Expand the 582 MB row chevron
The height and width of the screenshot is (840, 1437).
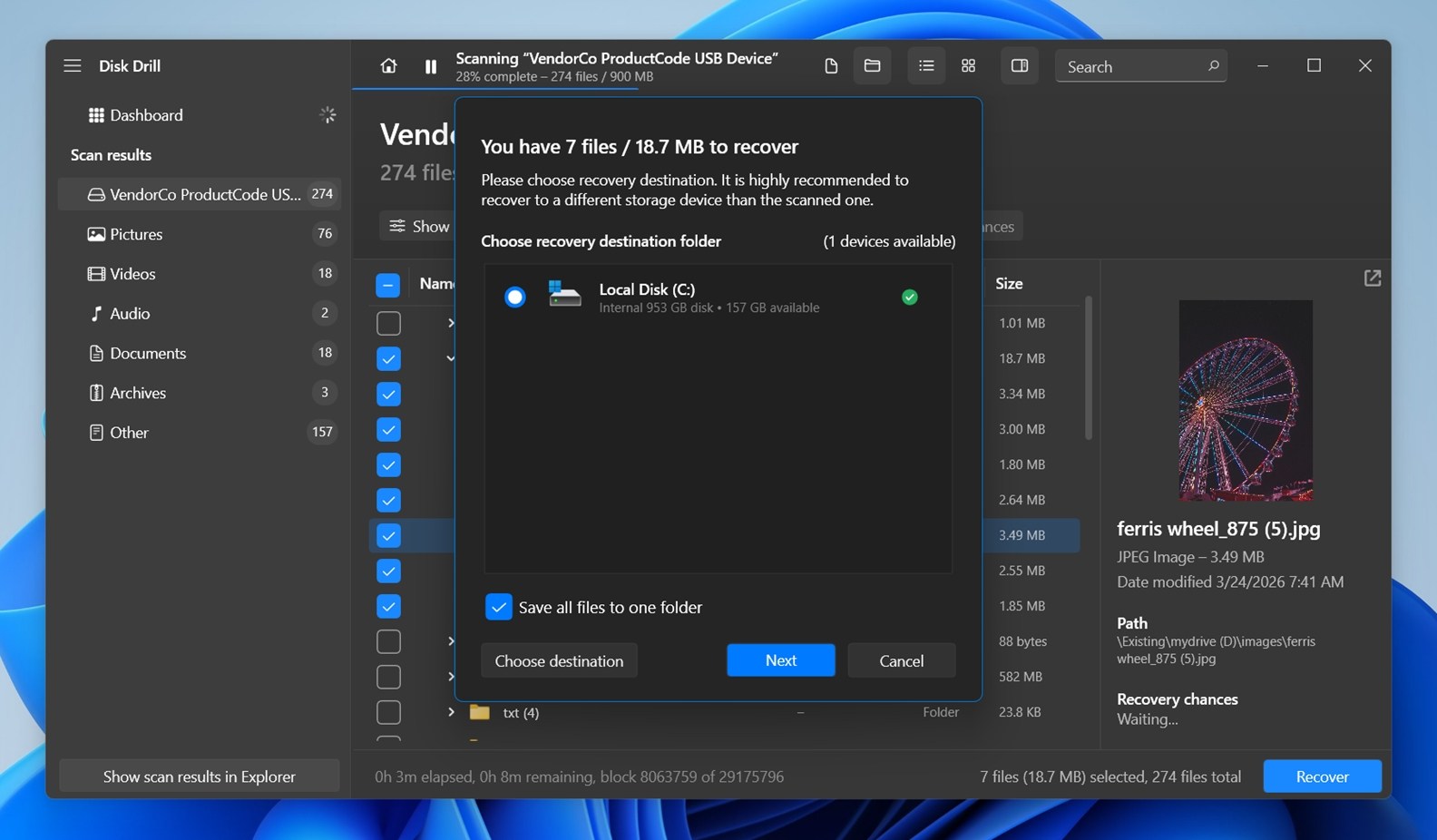click(x=450, y=677)
